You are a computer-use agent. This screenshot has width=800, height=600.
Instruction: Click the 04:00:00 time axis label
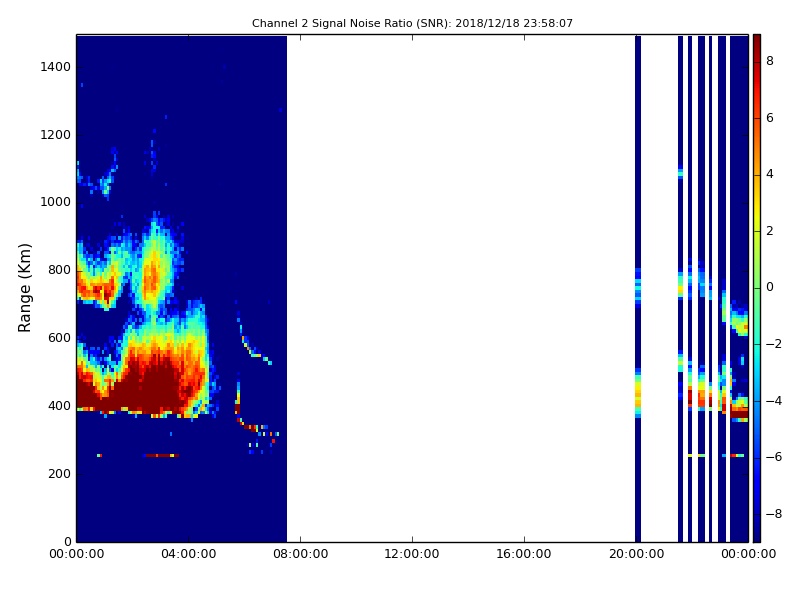(x=189, y=554)
